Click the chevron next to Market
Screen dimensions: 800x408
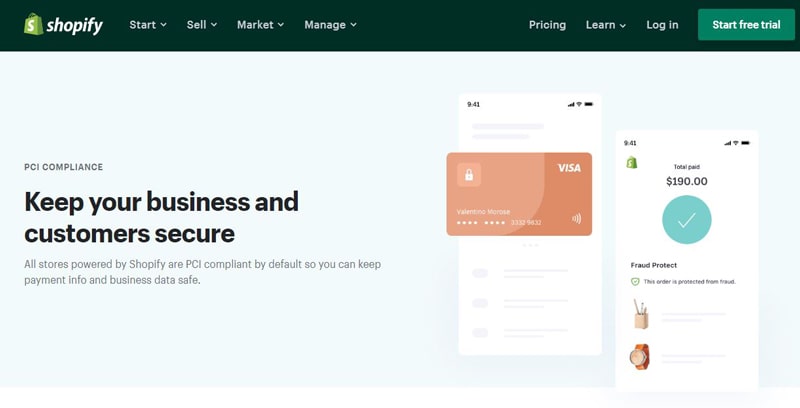[x=281, y=25]
